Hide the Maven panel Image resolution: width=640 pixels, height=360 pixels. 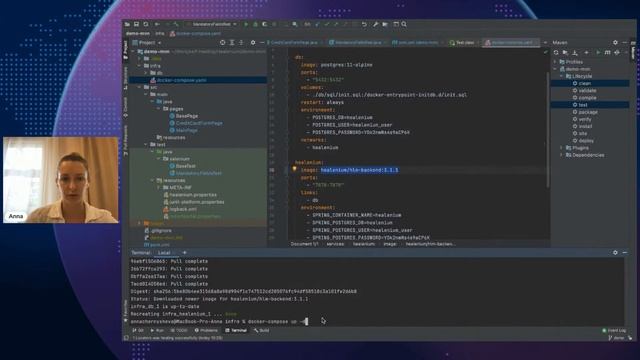(625, 42)
